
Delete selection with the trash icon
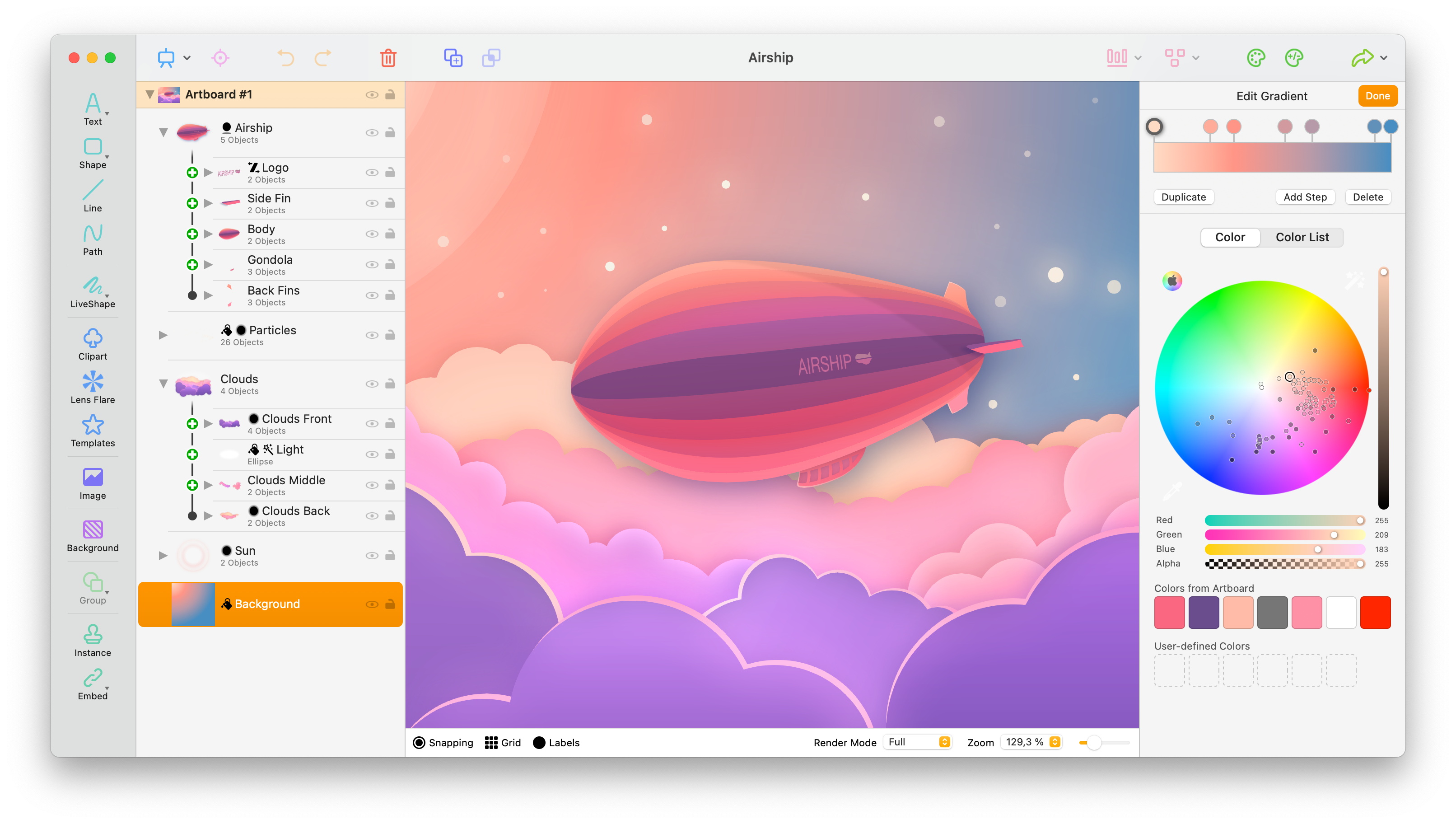[388, 58]
